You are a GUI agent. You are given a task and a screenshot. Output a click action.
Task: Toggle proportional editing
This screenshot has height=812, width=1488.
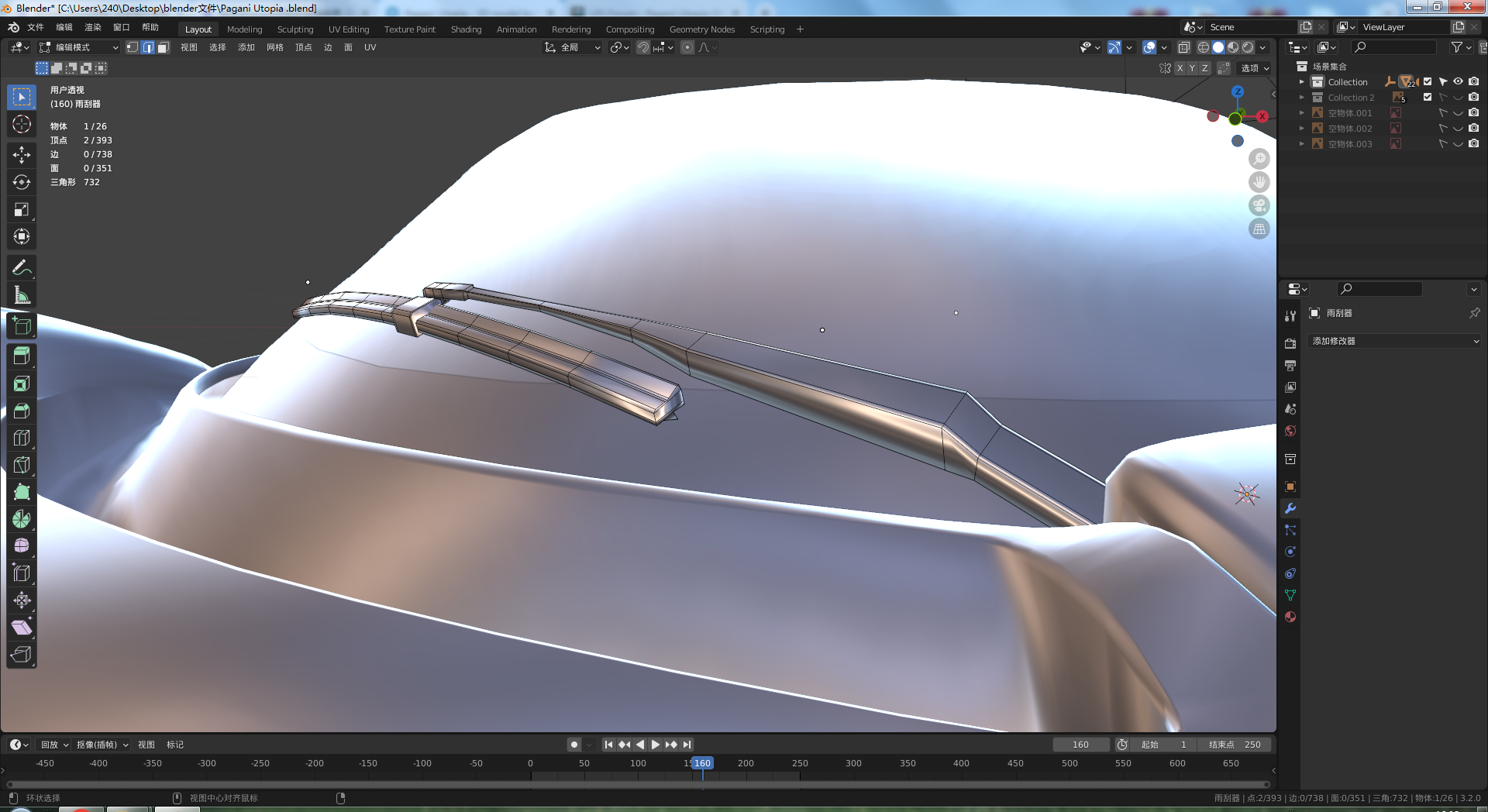(x=687, y=47)
